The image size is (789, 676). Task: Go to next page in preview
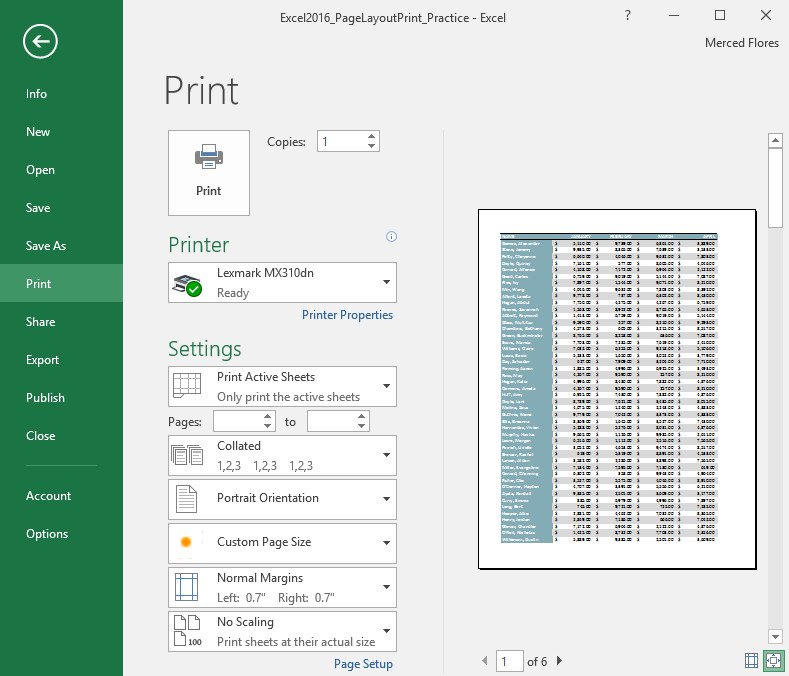(560, 661)
